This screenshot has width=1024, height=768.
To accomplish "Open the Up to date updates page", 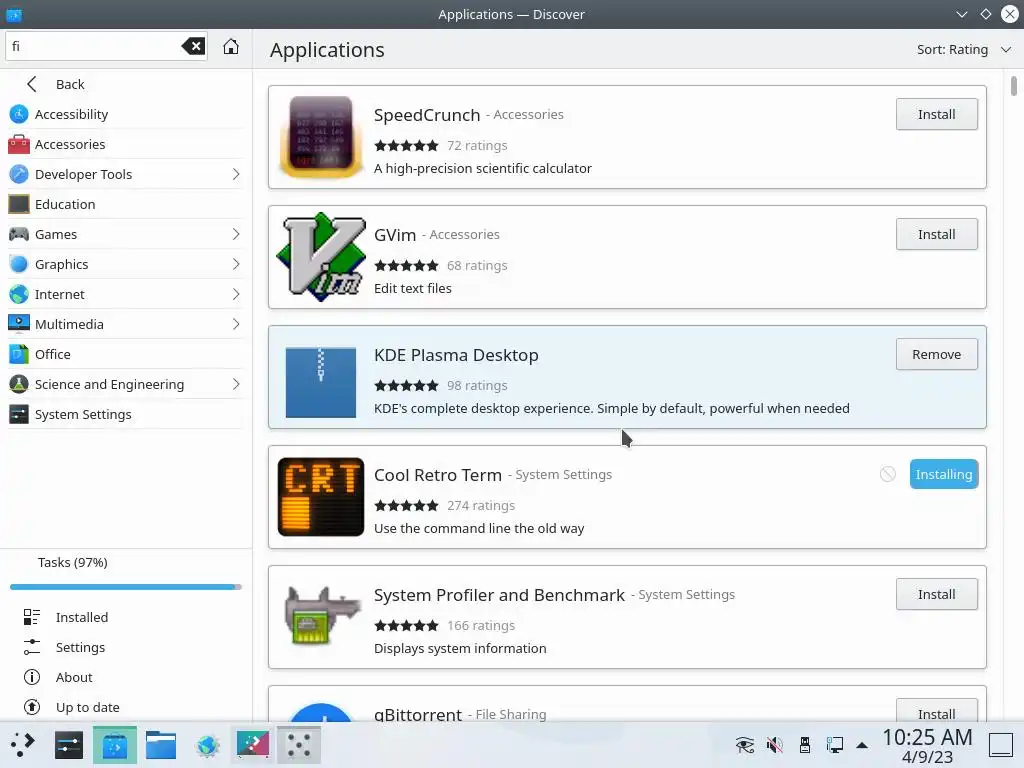I will click(125, 707).
